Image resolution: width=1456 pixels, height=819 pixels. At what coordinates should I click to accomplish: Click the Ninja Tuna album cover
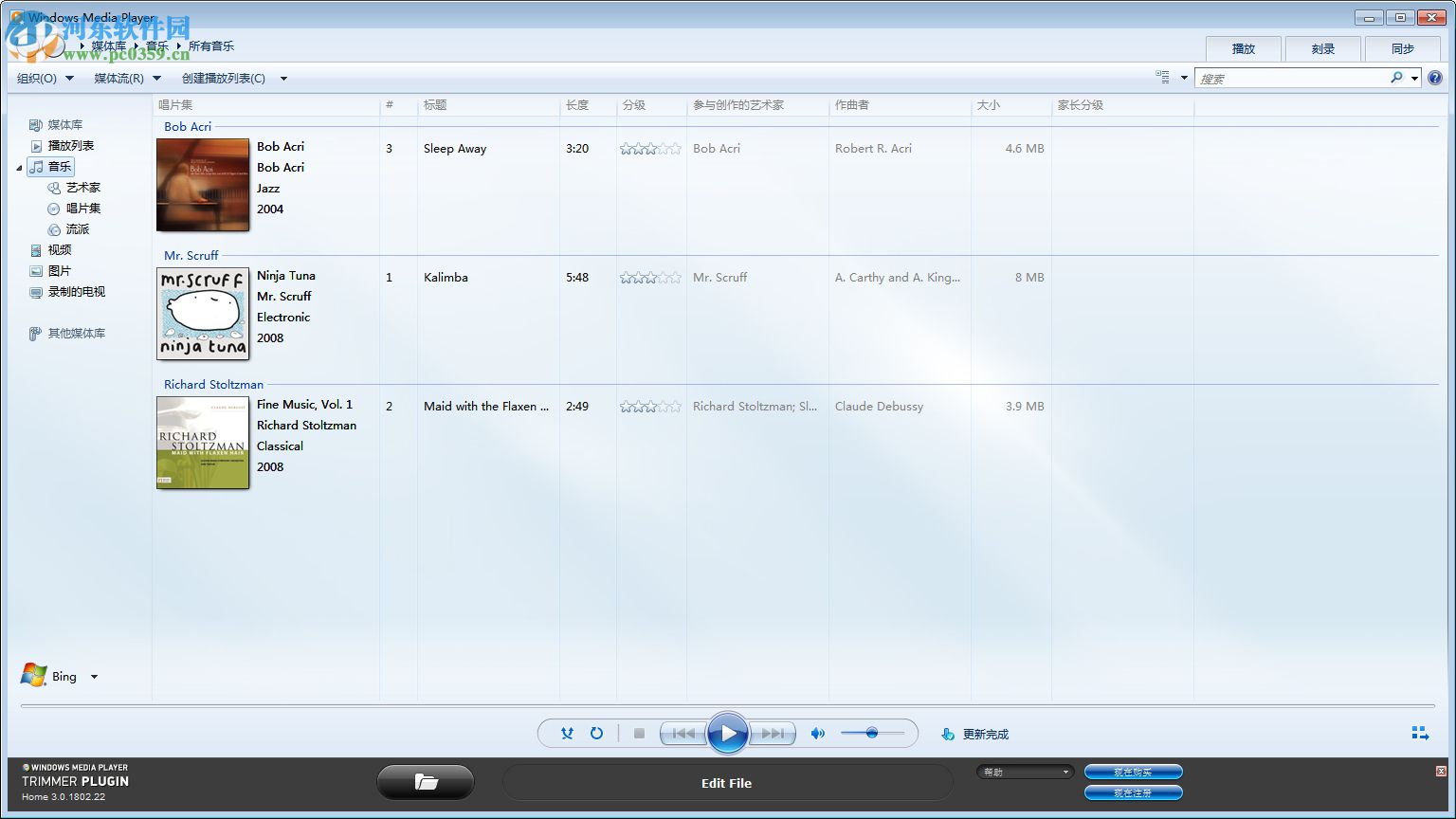203,314
